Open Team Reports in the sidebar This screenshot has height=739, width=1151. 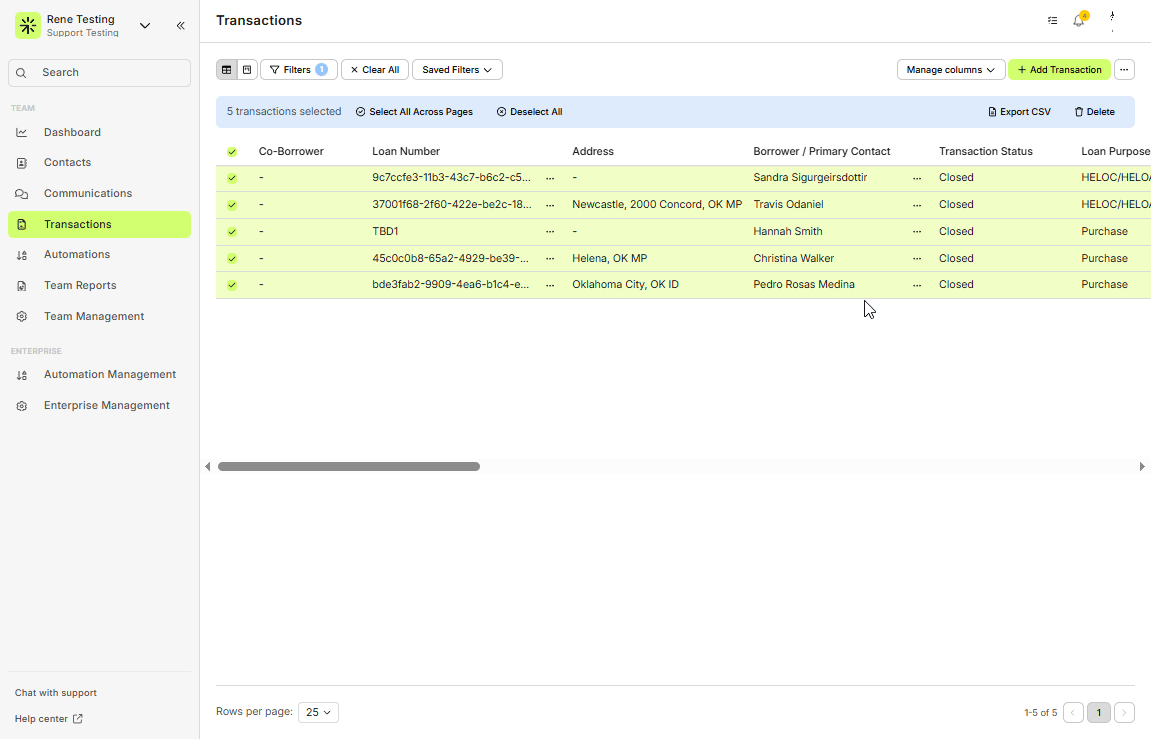[x=80, y=285]
